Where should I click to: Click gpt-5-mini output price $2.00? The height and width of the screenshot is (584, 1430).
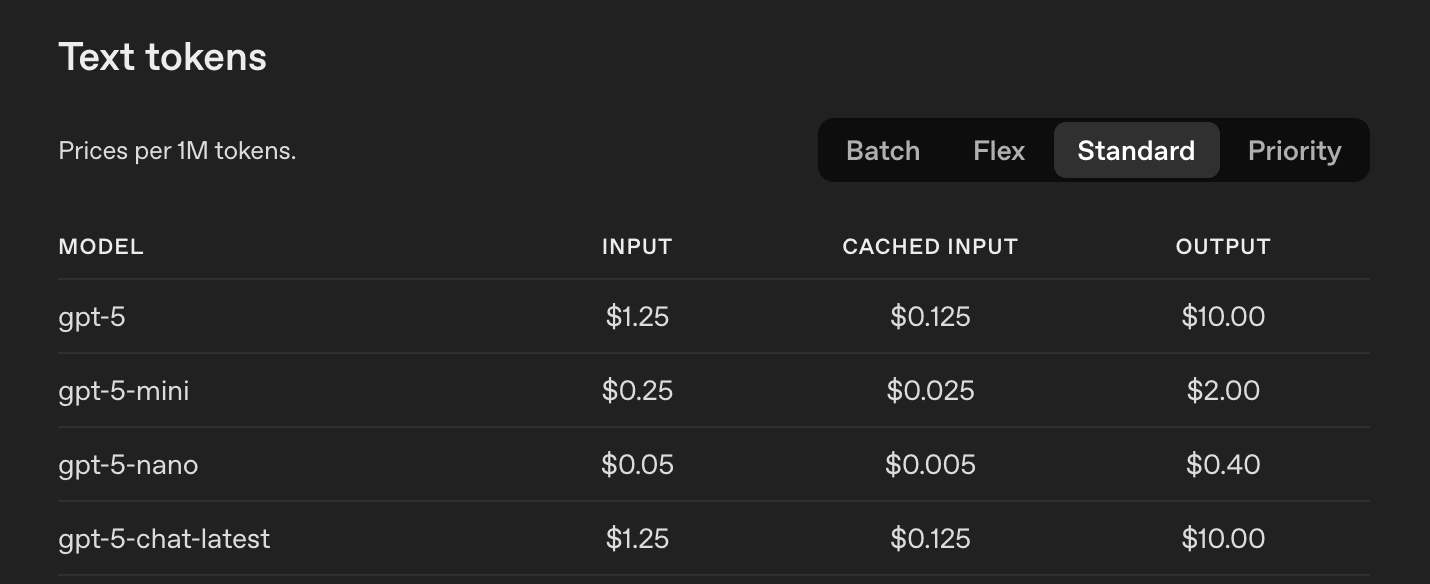[1223, 391]
